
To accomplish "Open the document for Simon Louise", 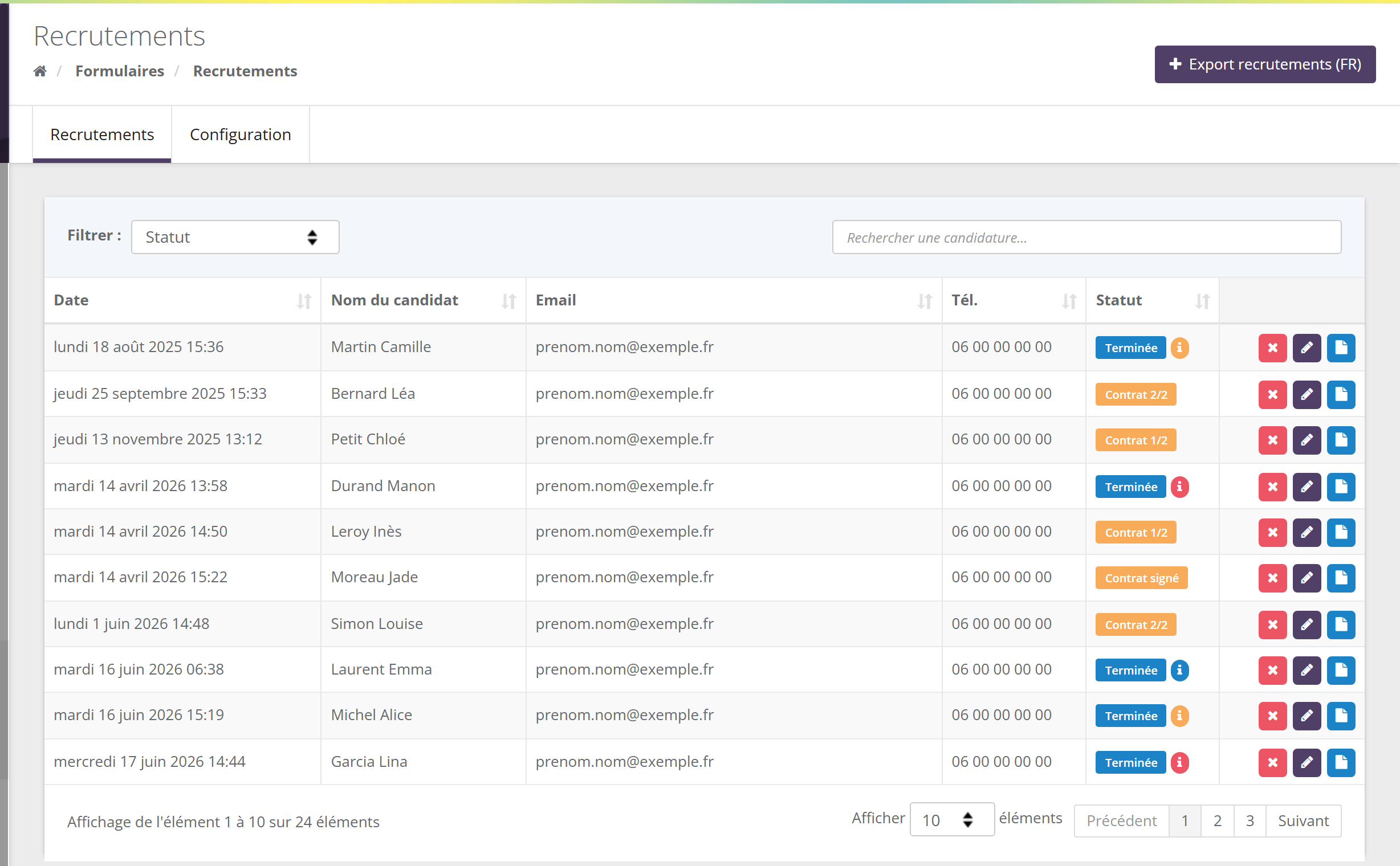I will [1341, 624].
